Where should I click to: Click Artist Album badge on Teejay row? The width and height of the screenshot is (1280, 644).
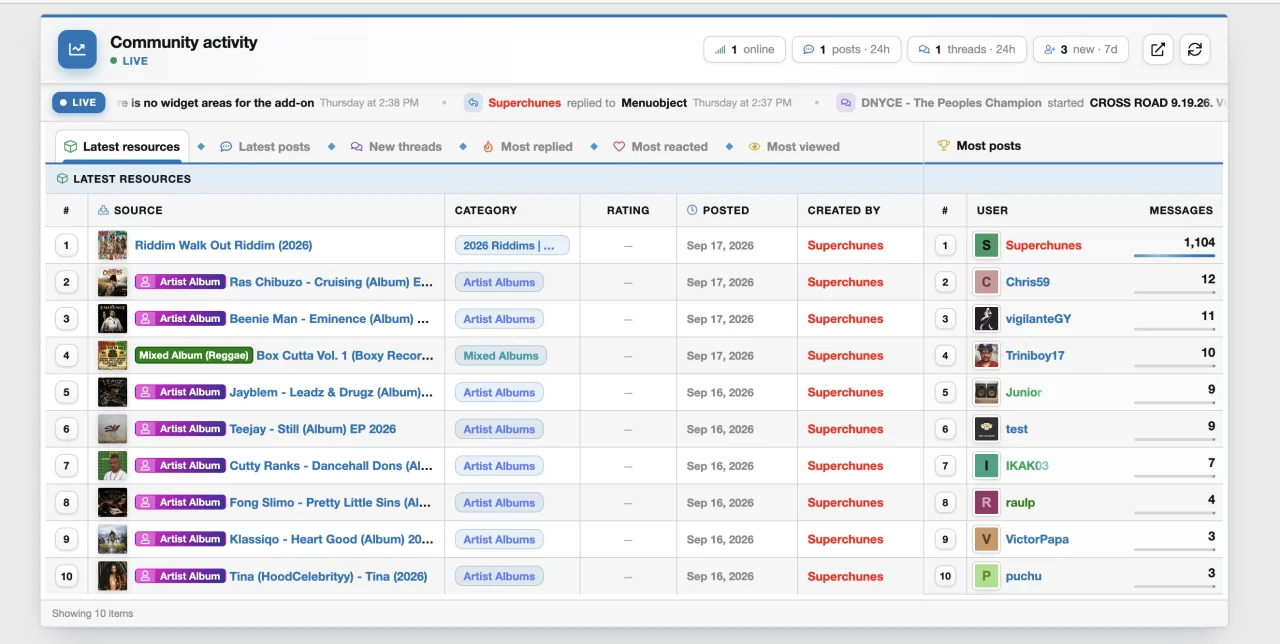(180, 429)
